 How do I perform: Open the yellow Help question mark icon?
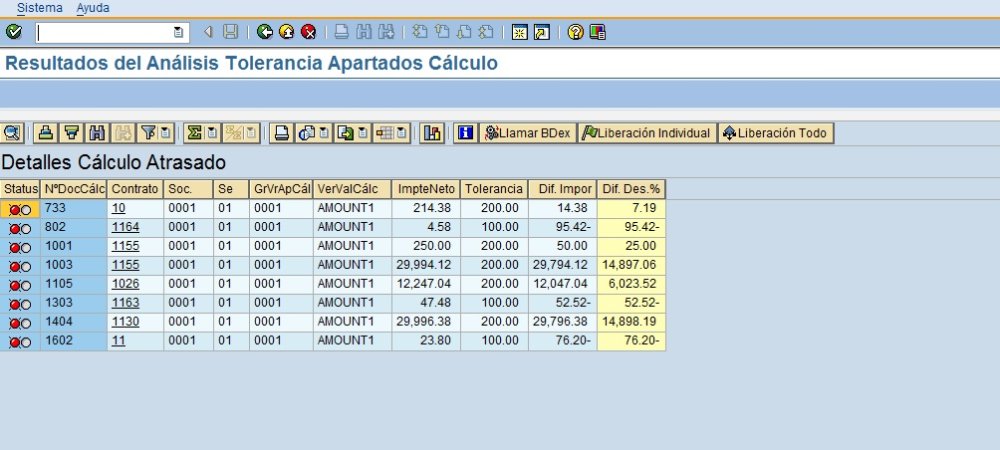tap(575, 32)
